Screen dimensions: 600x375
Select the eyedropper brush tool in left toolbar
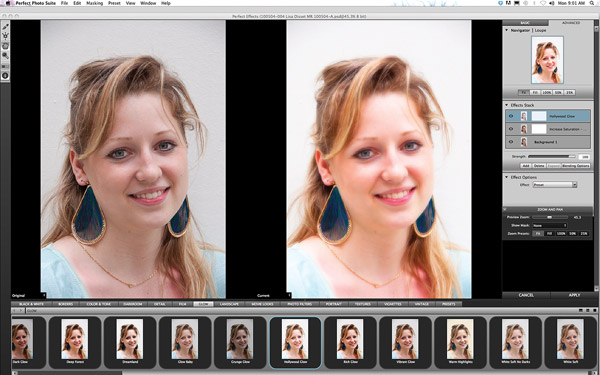tap(5, 27)
